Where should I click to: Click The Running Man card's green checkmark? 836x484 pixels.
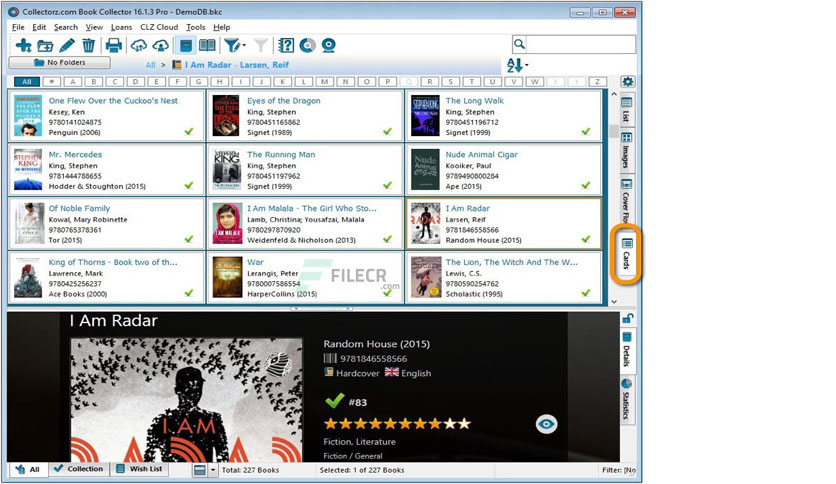click(x=387, y=185)
